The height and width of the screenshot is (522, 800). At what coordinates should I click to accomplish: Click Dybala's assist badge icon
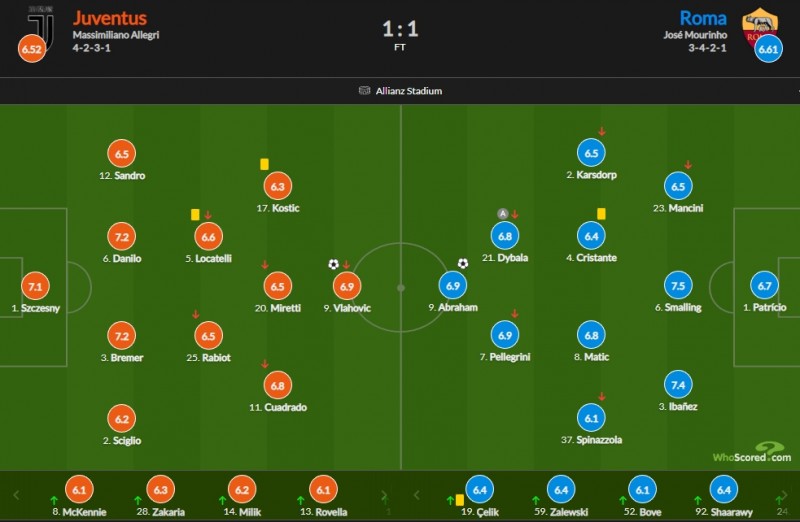click(502, 214)
